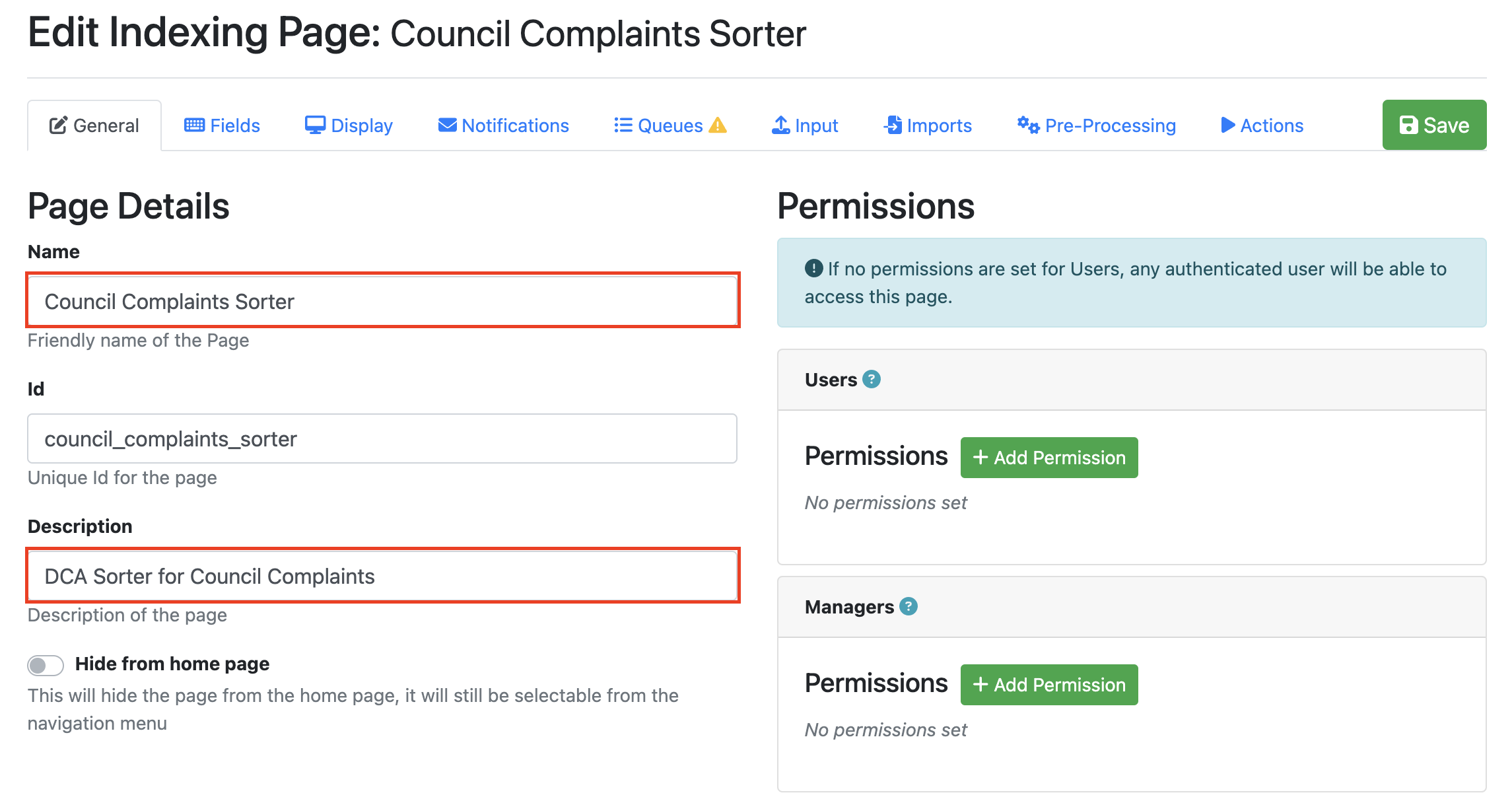Screen dimensions: 1512x803
Task: Click the Display monitor icon
Action: (315, 125)
